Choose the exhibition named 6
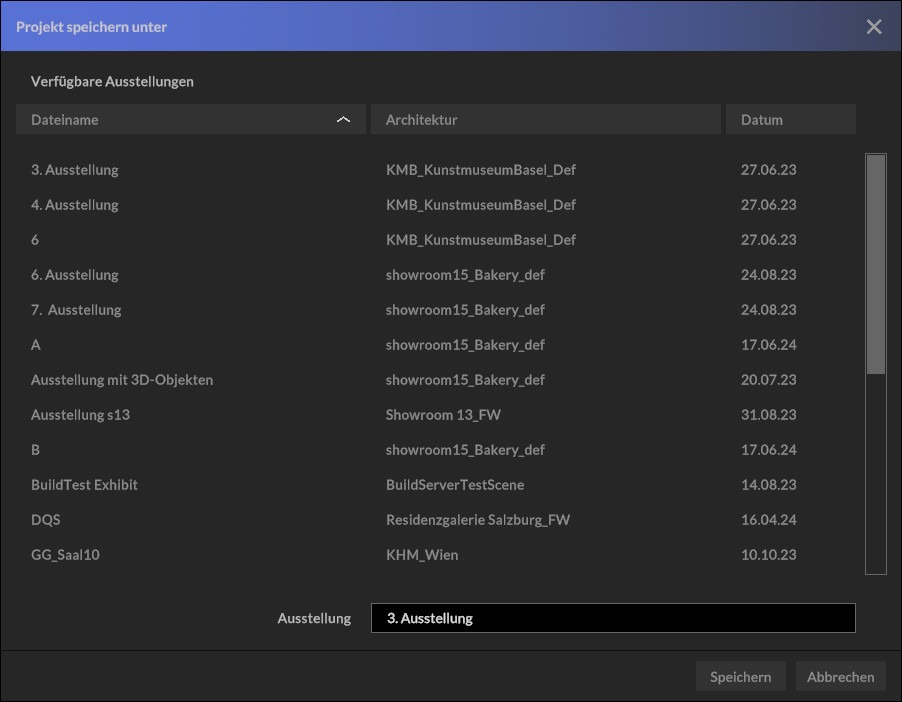This screenshot has width=902, height=702. pyautogui.click(x=436, y=240)
